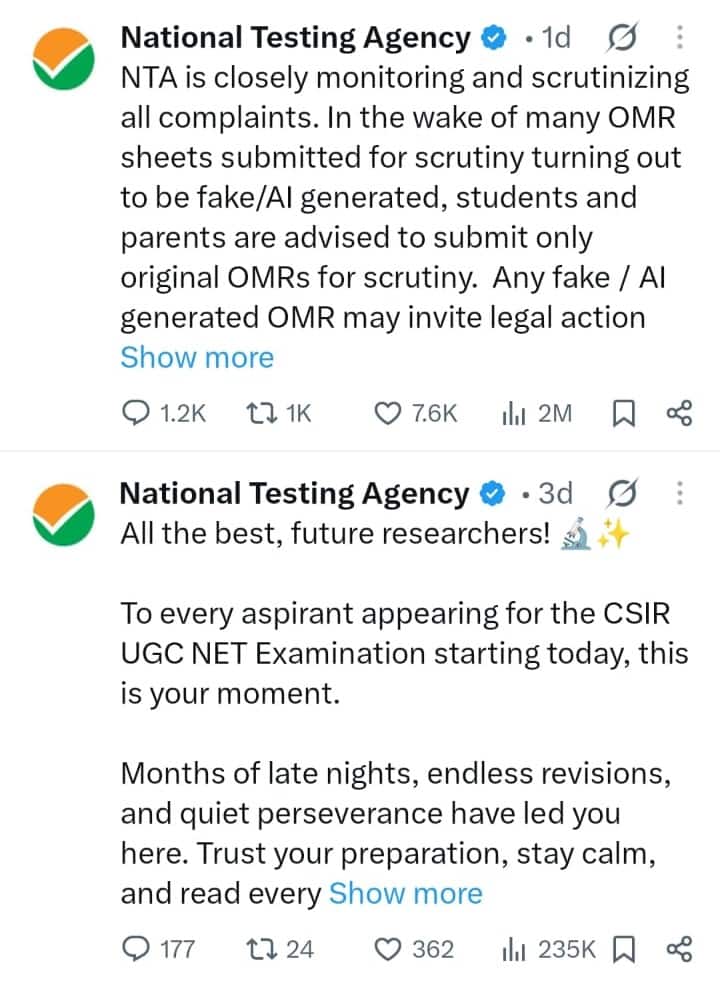Expand Show more after 'and read every'

tap(406, 893)
